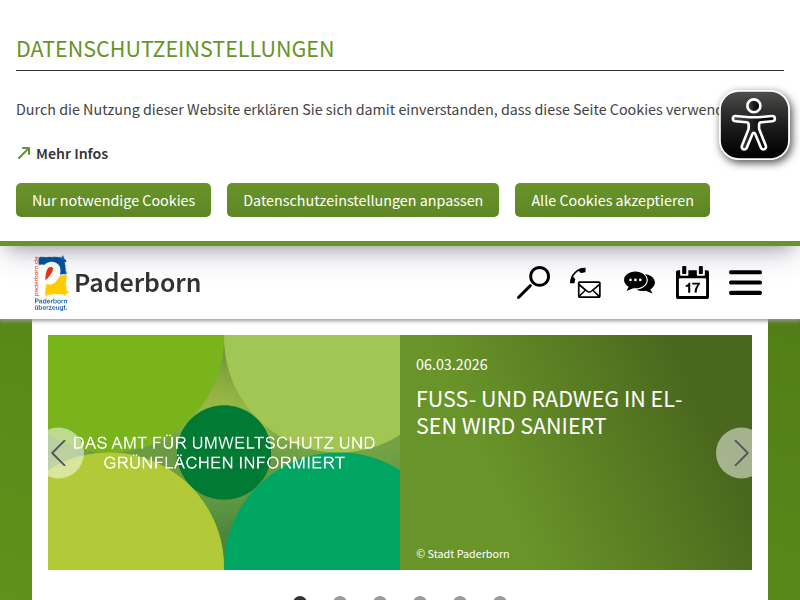Accept only necessary cookies
800x600 pixels.
(x=113, y=200)
